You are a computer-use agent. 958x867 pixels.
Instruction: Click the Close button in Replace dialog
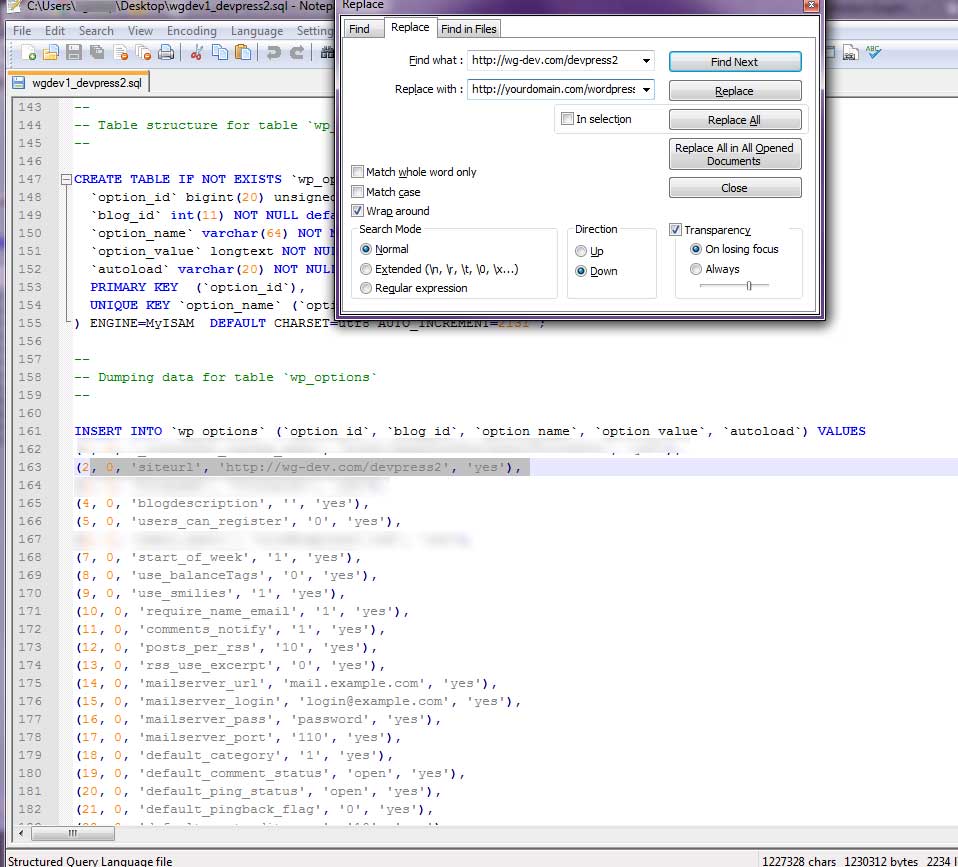tap(735, 188)
